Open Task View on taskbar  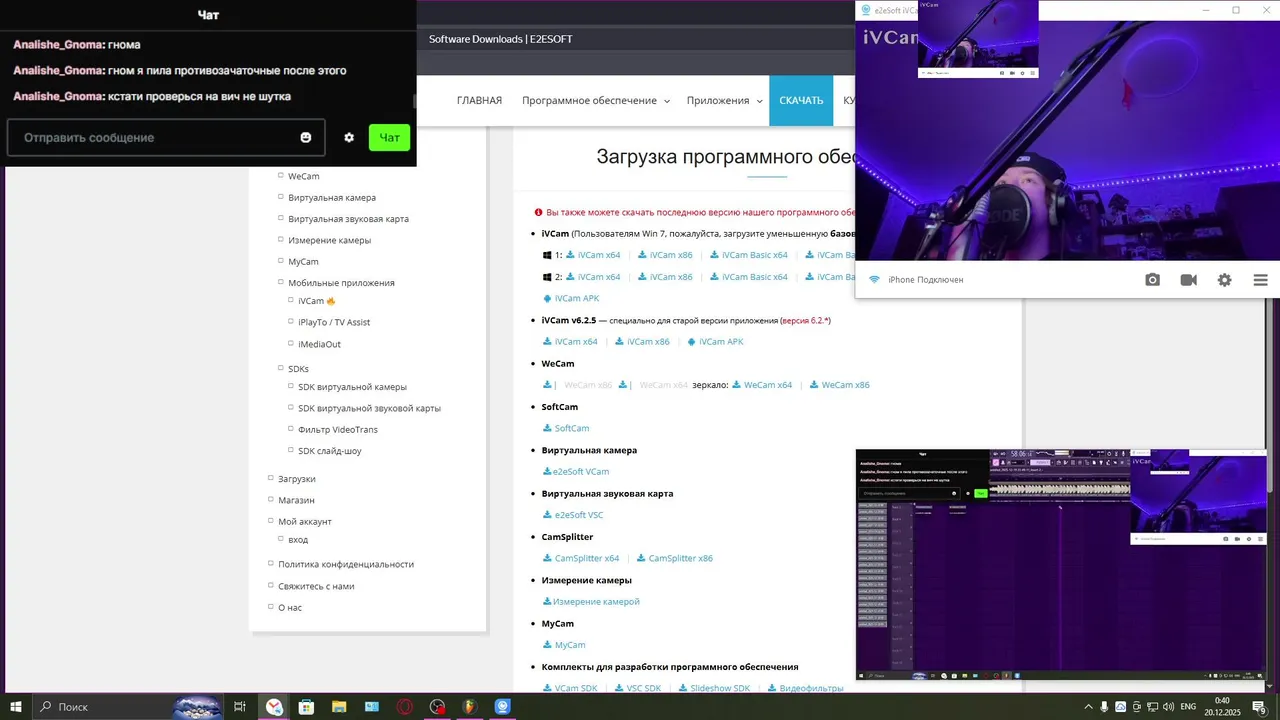click(x=240, y=707)
